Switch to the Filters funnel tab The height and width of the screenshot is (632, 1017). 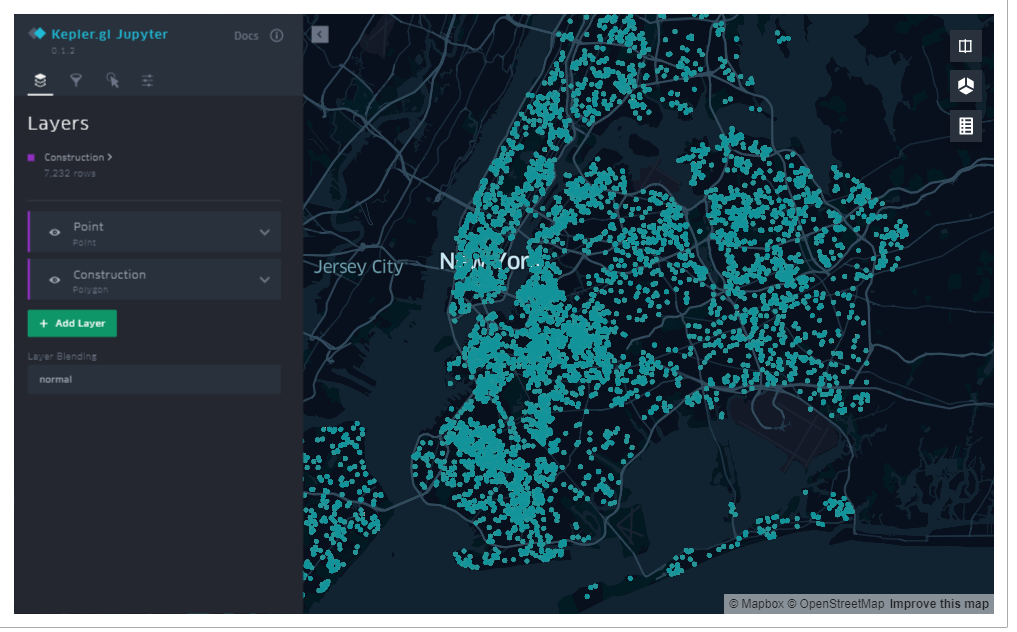(76, 80)
